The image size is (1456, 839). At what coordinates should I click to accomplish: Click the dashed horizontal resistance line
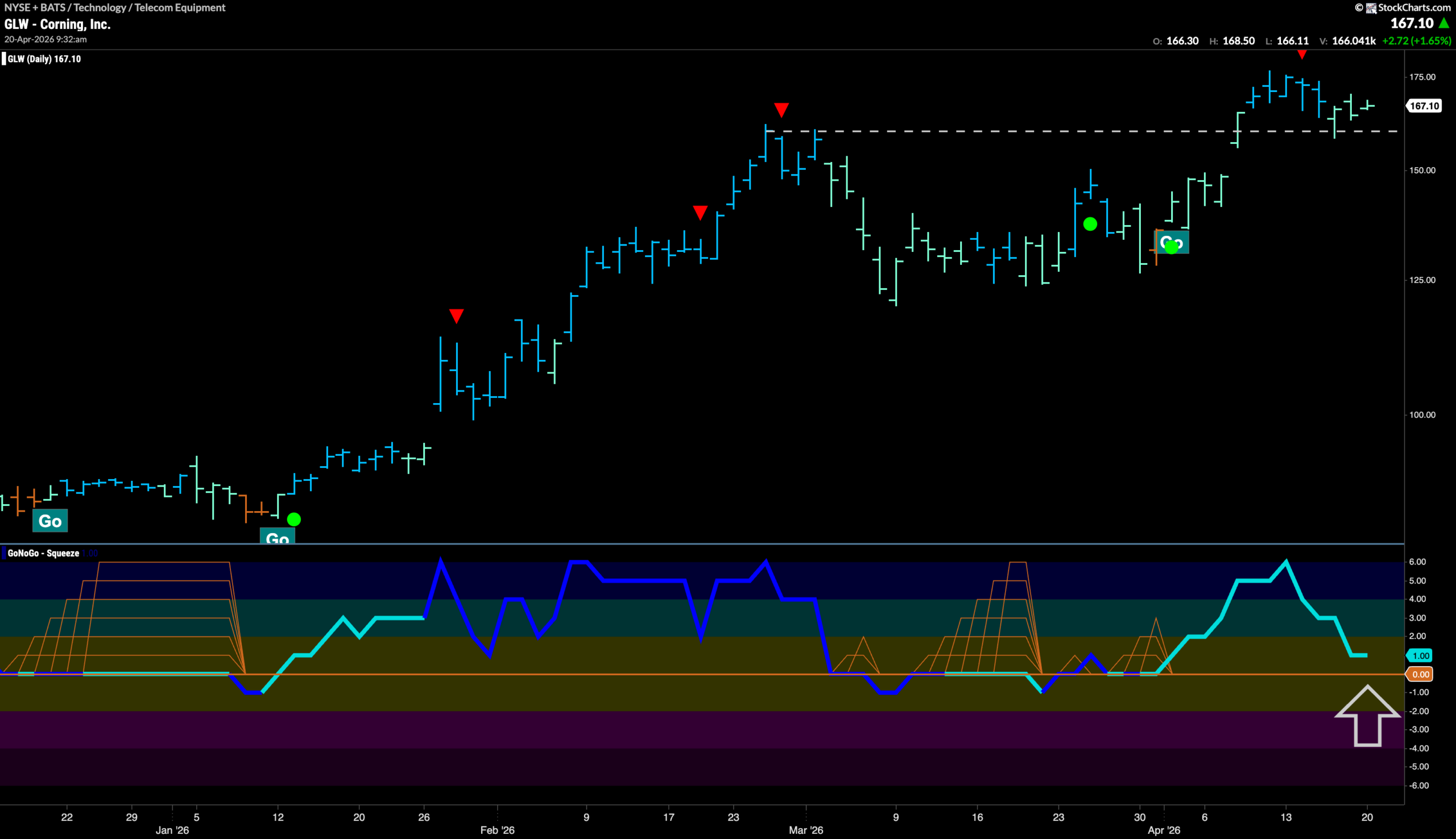coord(1083,131)
